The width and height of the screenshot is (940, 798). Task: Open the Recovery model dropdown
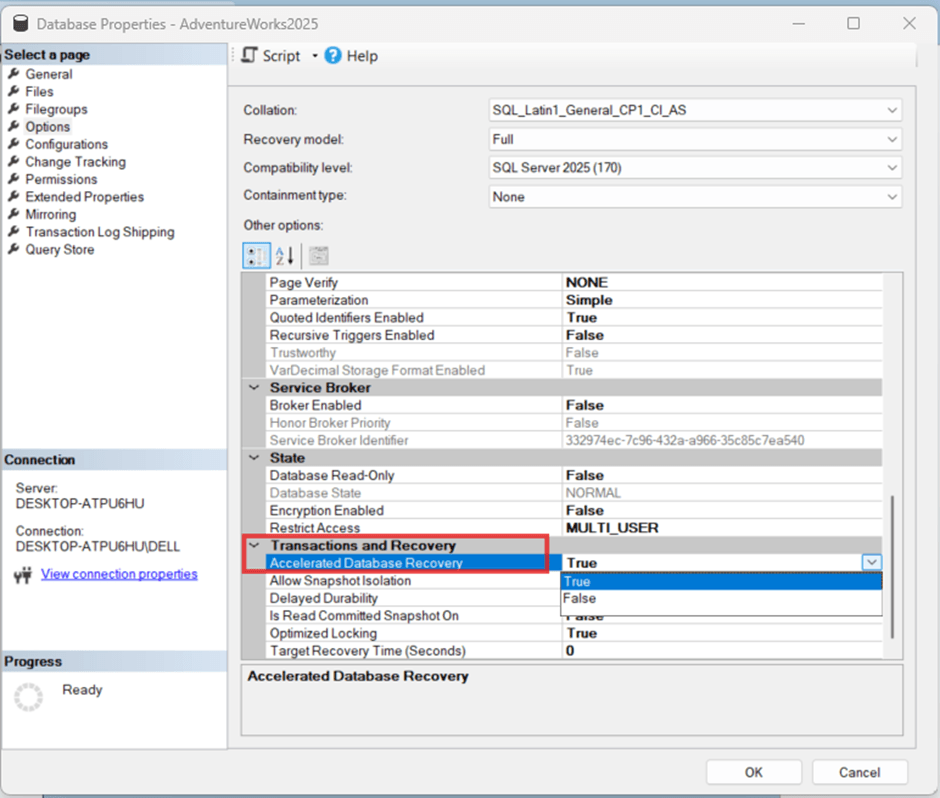point(695,139)
